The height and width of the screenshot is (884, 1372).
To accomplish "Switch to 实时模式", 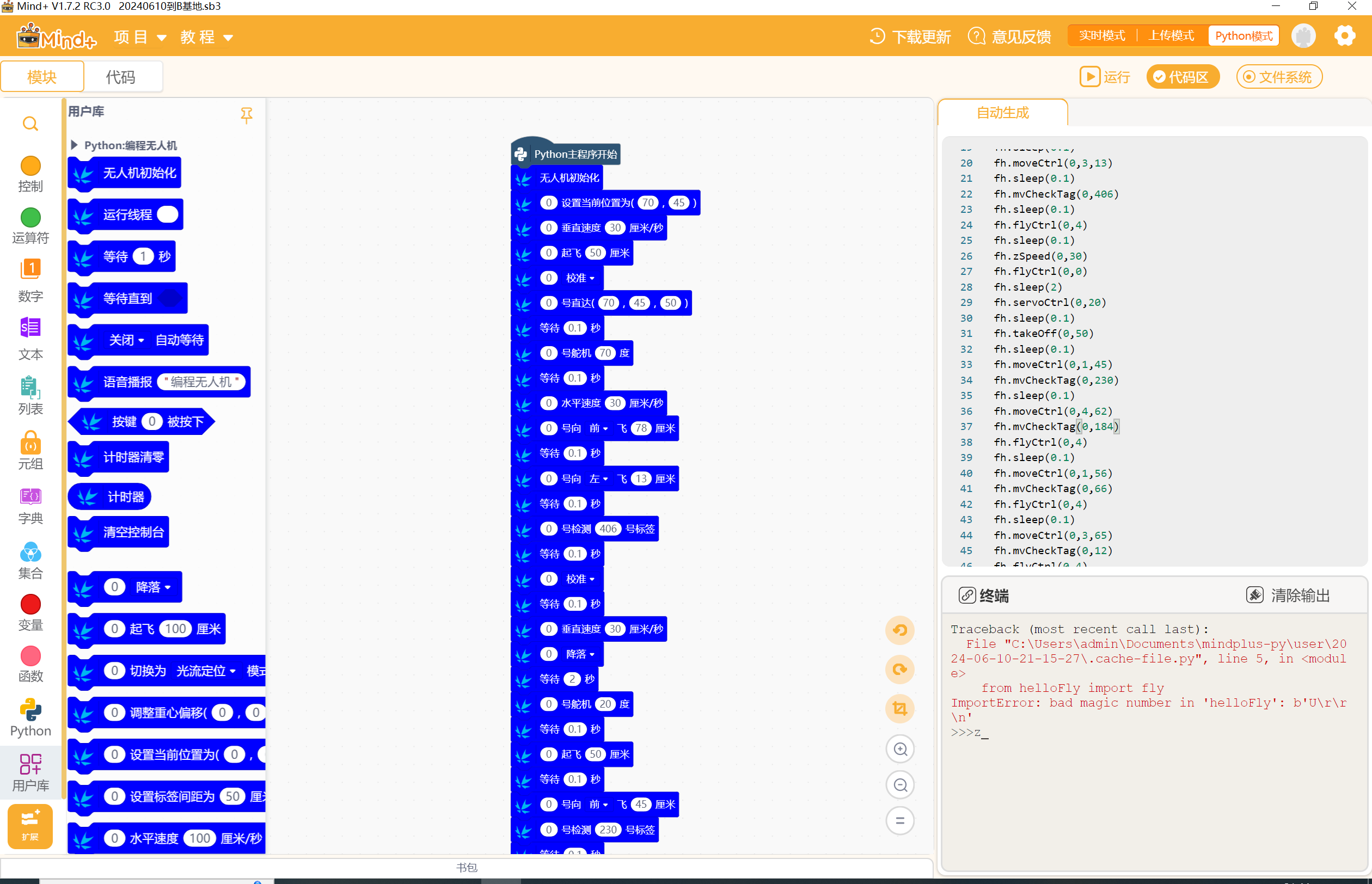I will coord(1101,35).
